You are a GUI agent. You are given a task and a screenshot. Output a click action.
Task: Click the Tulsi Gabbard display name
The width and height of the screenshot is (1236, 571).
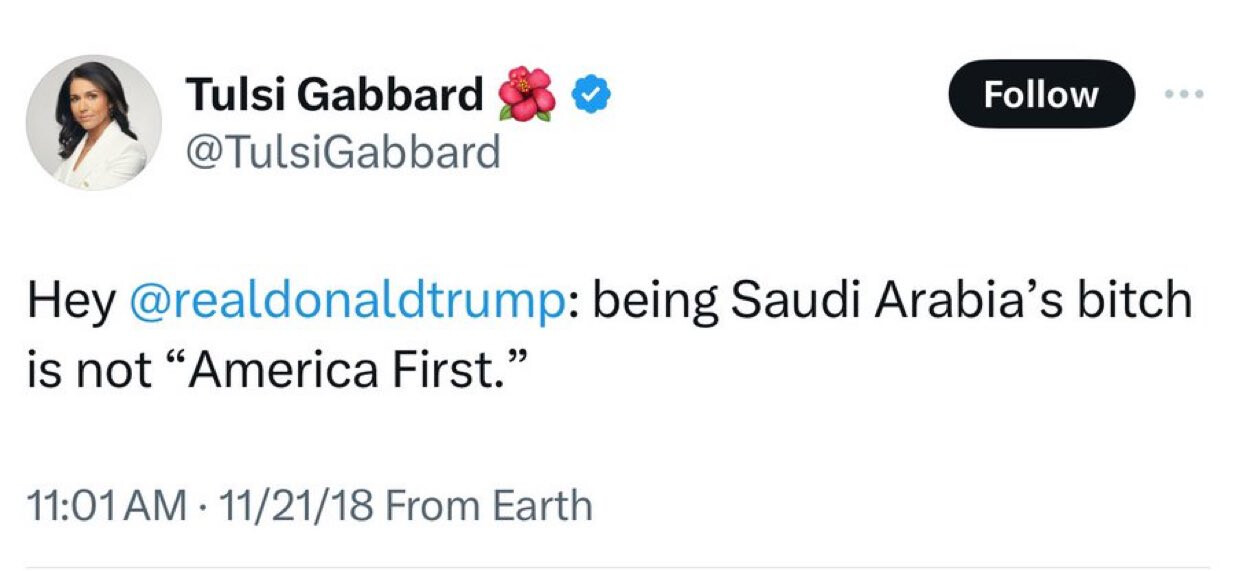coord(335,95)
